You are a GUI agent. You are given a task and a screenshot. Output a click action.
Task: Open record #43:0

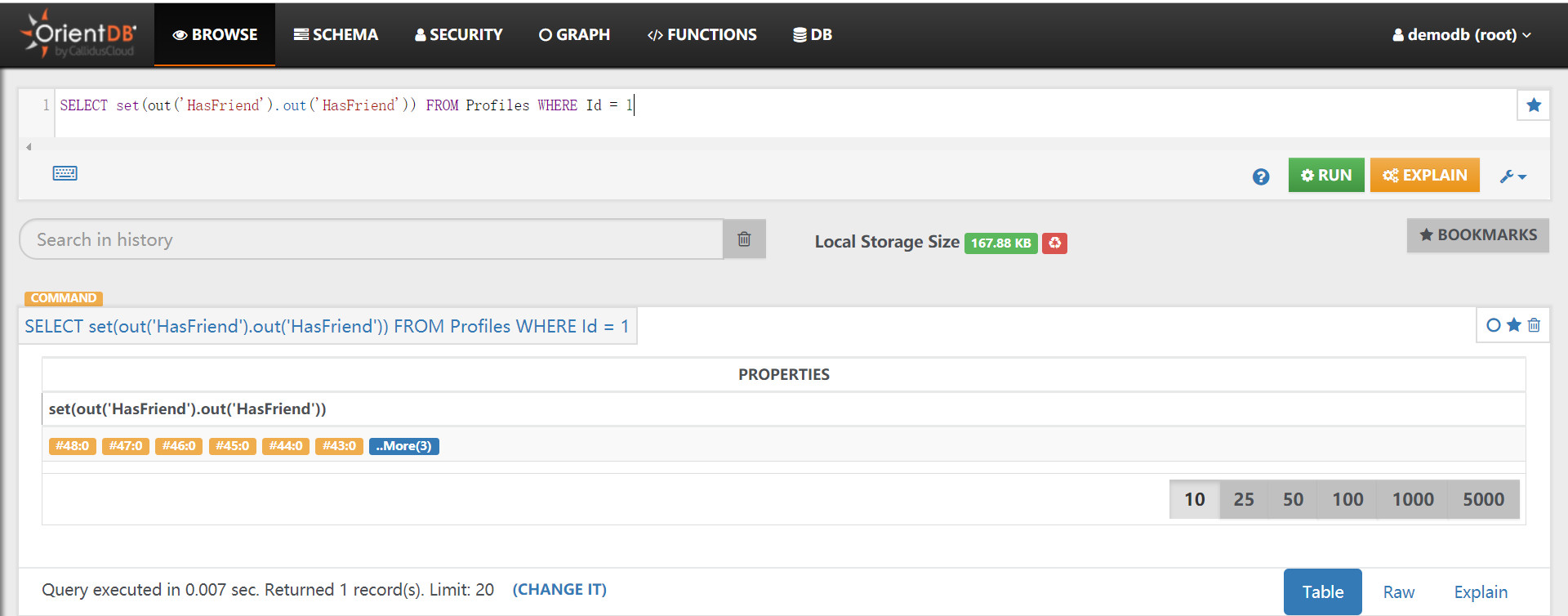[339, 446]
